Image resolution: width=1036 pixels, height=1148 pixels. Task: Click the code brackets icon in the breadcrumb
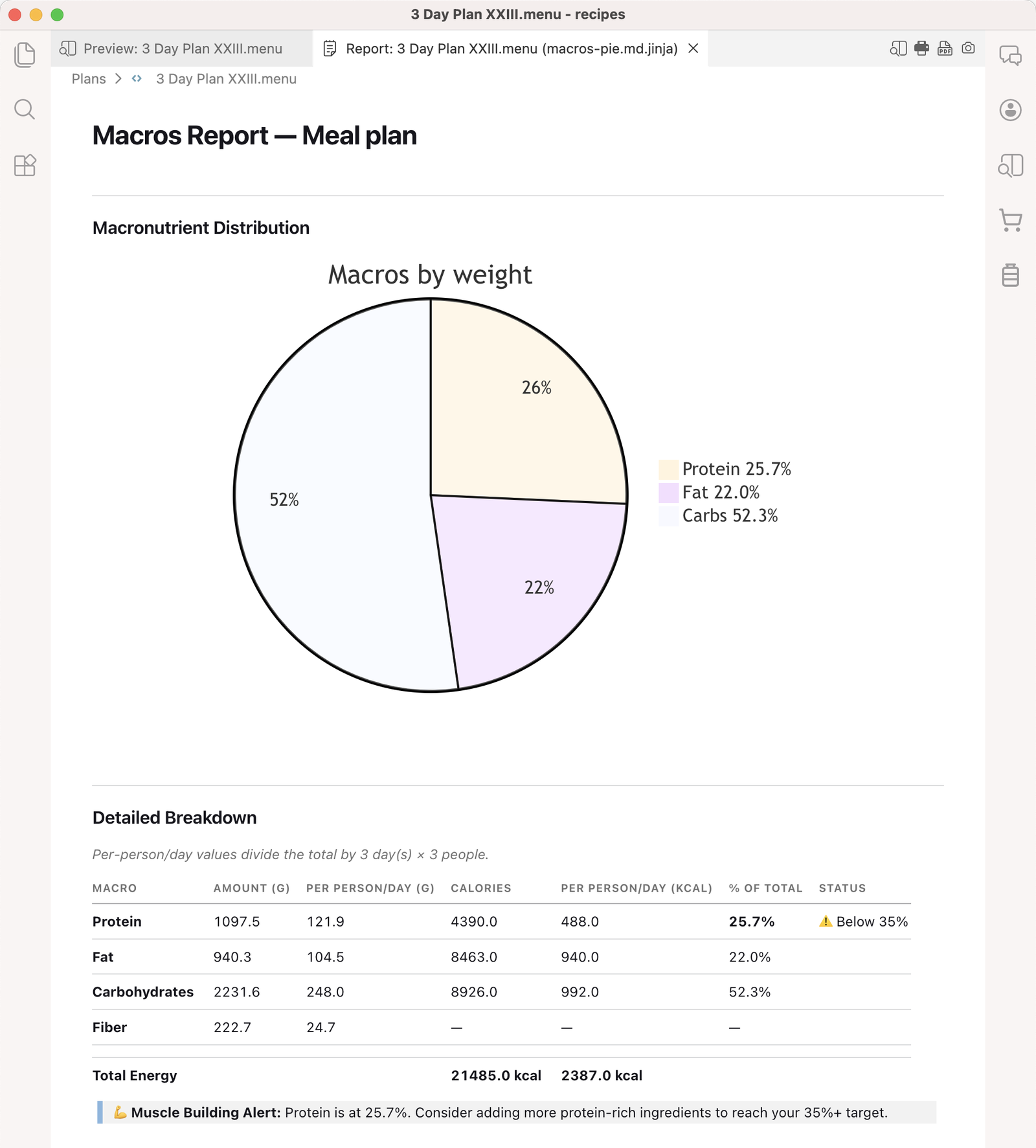[137, 78]
